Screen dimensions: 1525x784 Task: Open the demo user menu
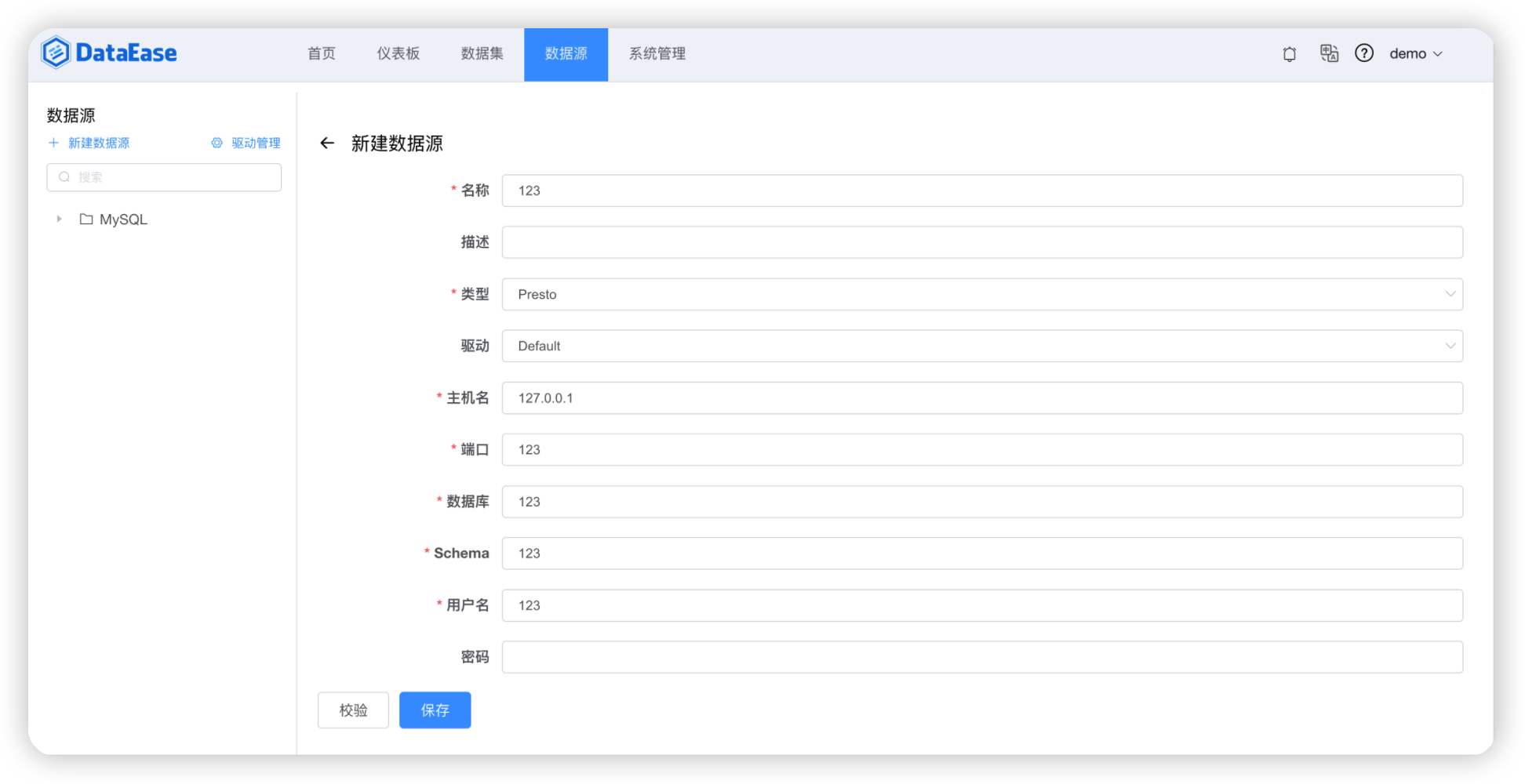(x=1416, y=53)
